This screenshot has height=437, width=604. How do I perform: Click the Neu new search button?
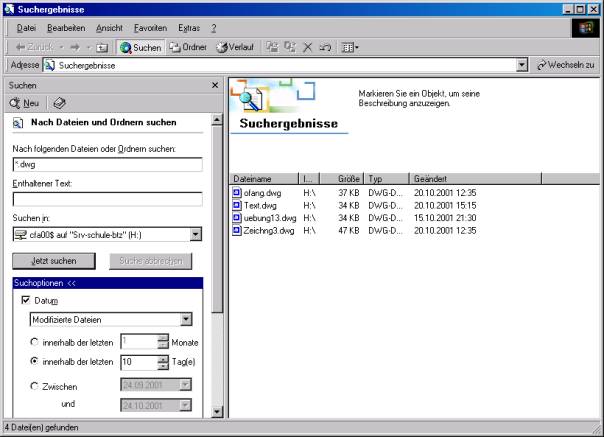click(x=25, y=103)
